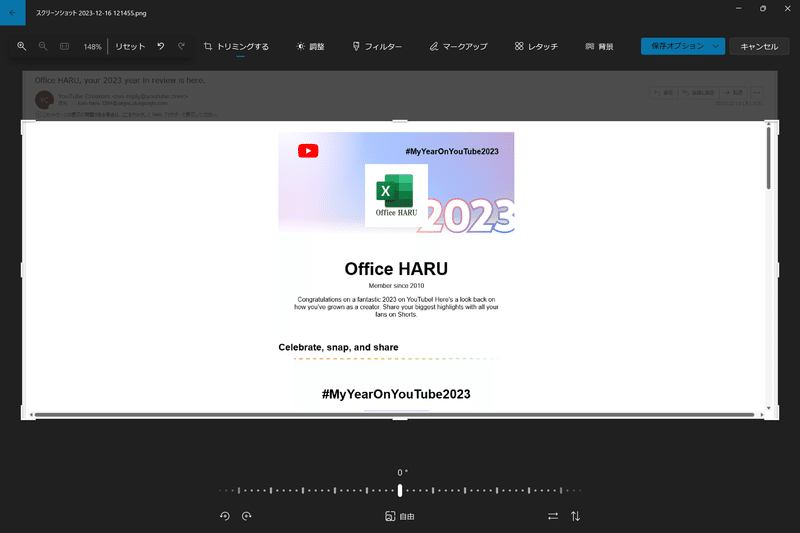Click the Office HARU Excel channel thumbnail
The width and height of the screenshot is (800, 533).
point(396,195)
